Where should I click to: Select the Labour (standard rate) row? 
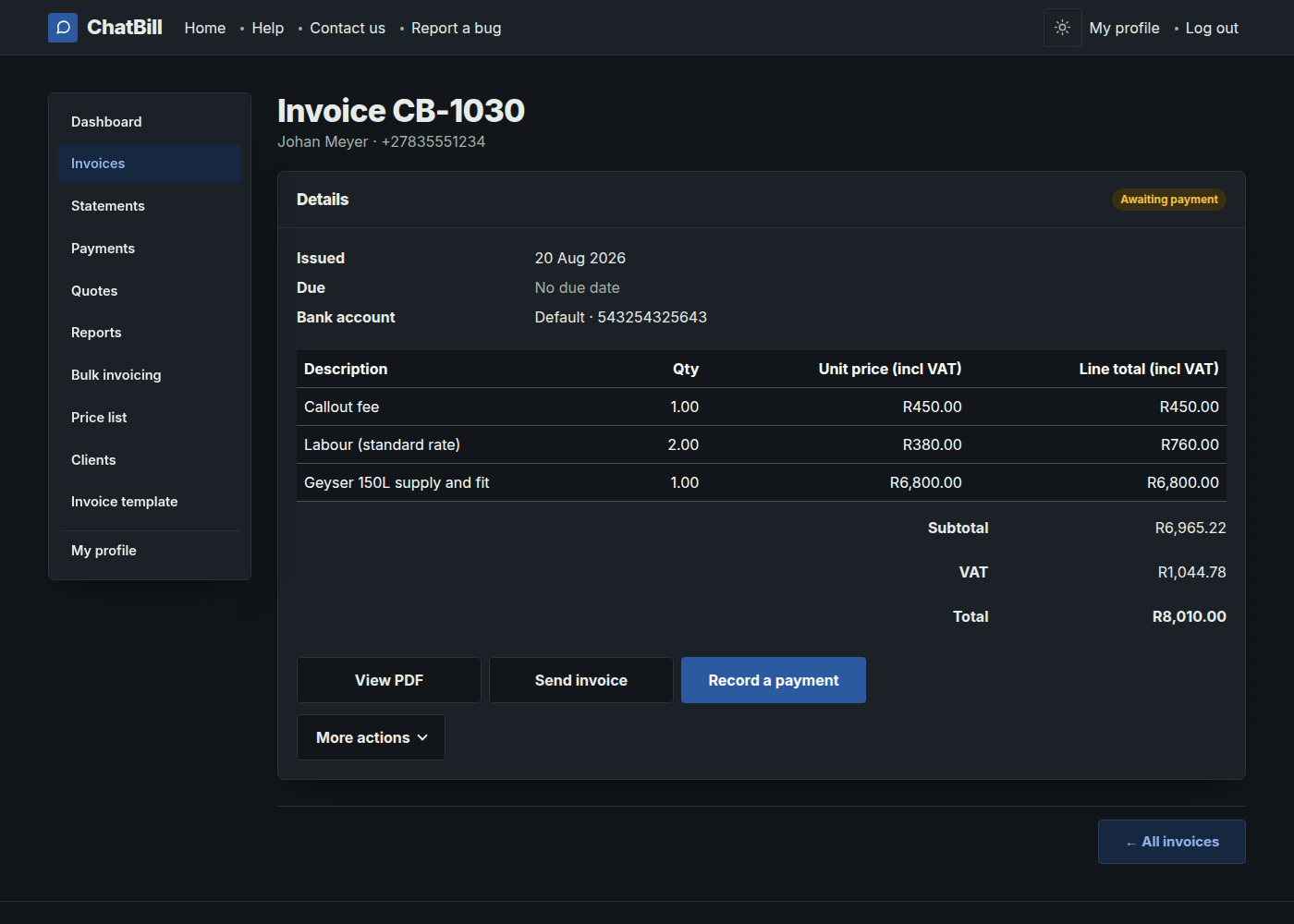tap(762, 444)
